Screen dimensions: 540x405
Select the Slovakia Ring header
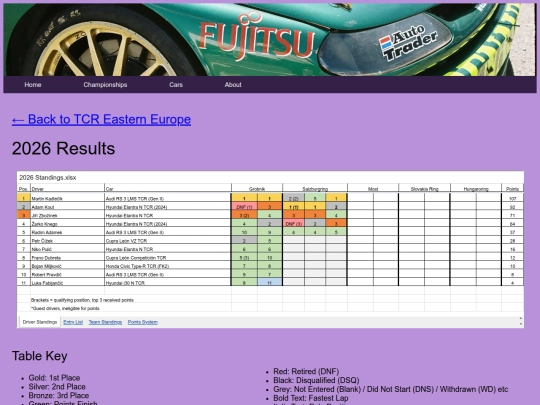pyautogui.click(x=424, y=189)
